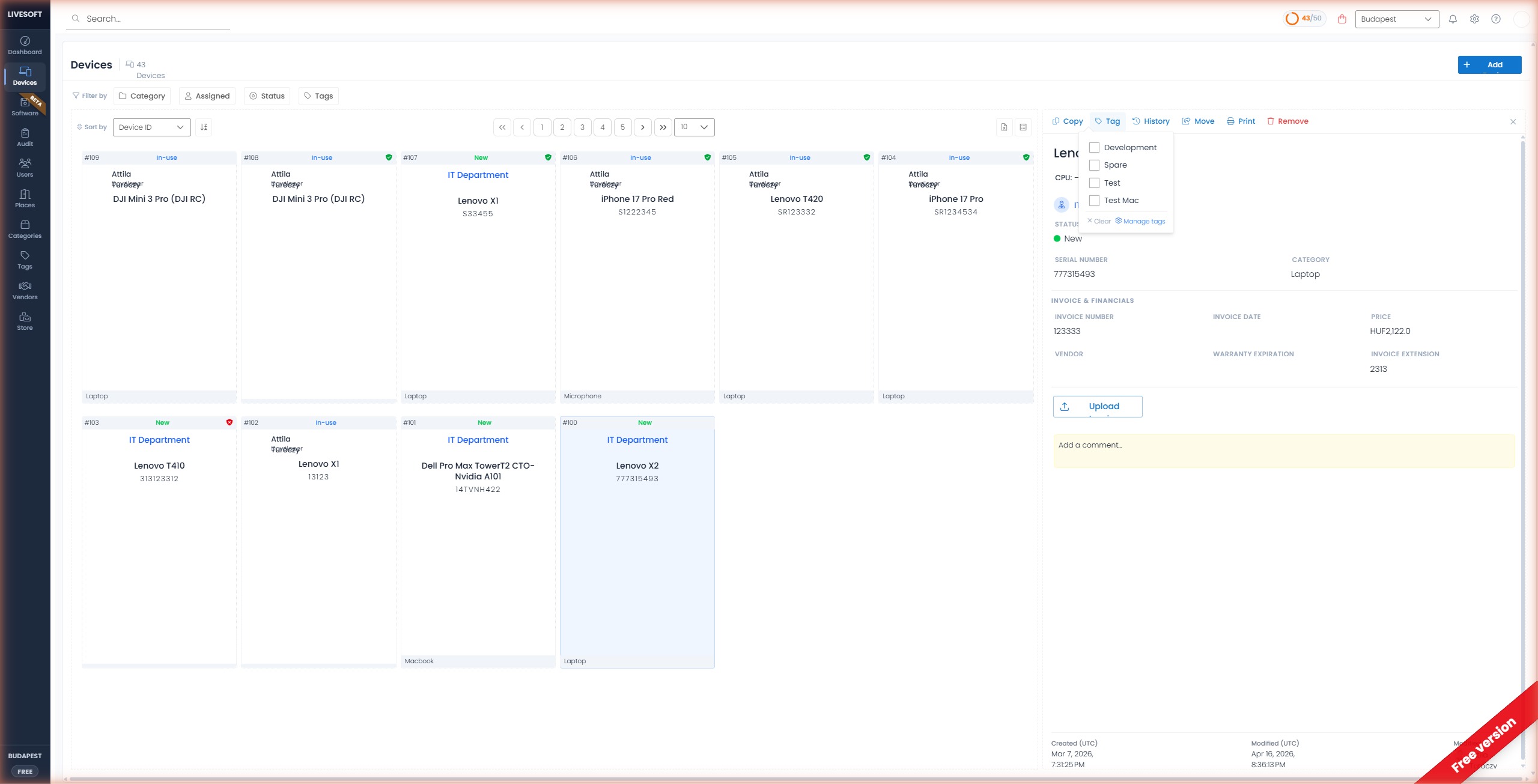
Task: Open the Status filter dropdown
Action: (267, 96)
